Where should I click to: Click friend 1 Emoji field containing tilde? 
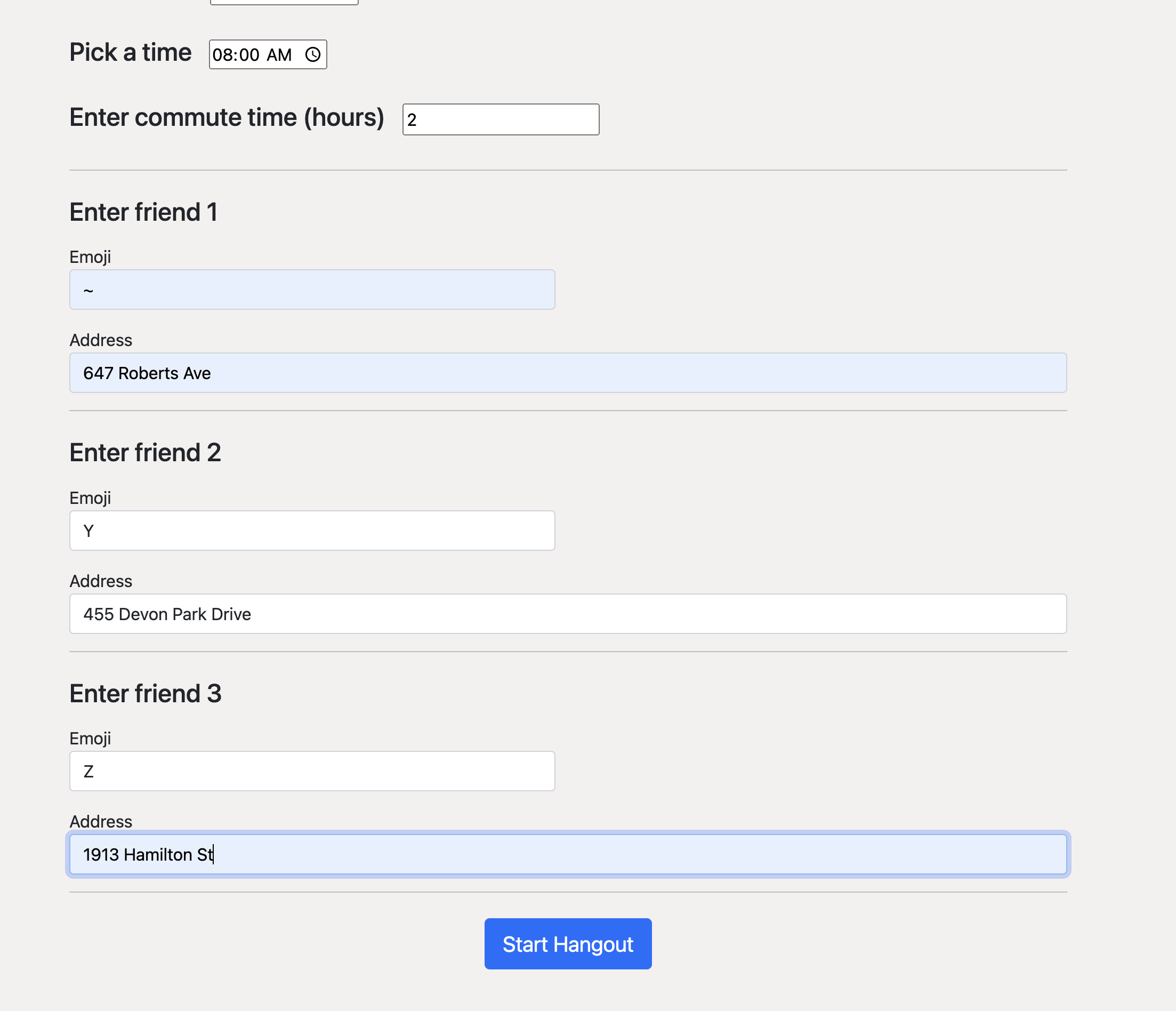coord(312,290)
